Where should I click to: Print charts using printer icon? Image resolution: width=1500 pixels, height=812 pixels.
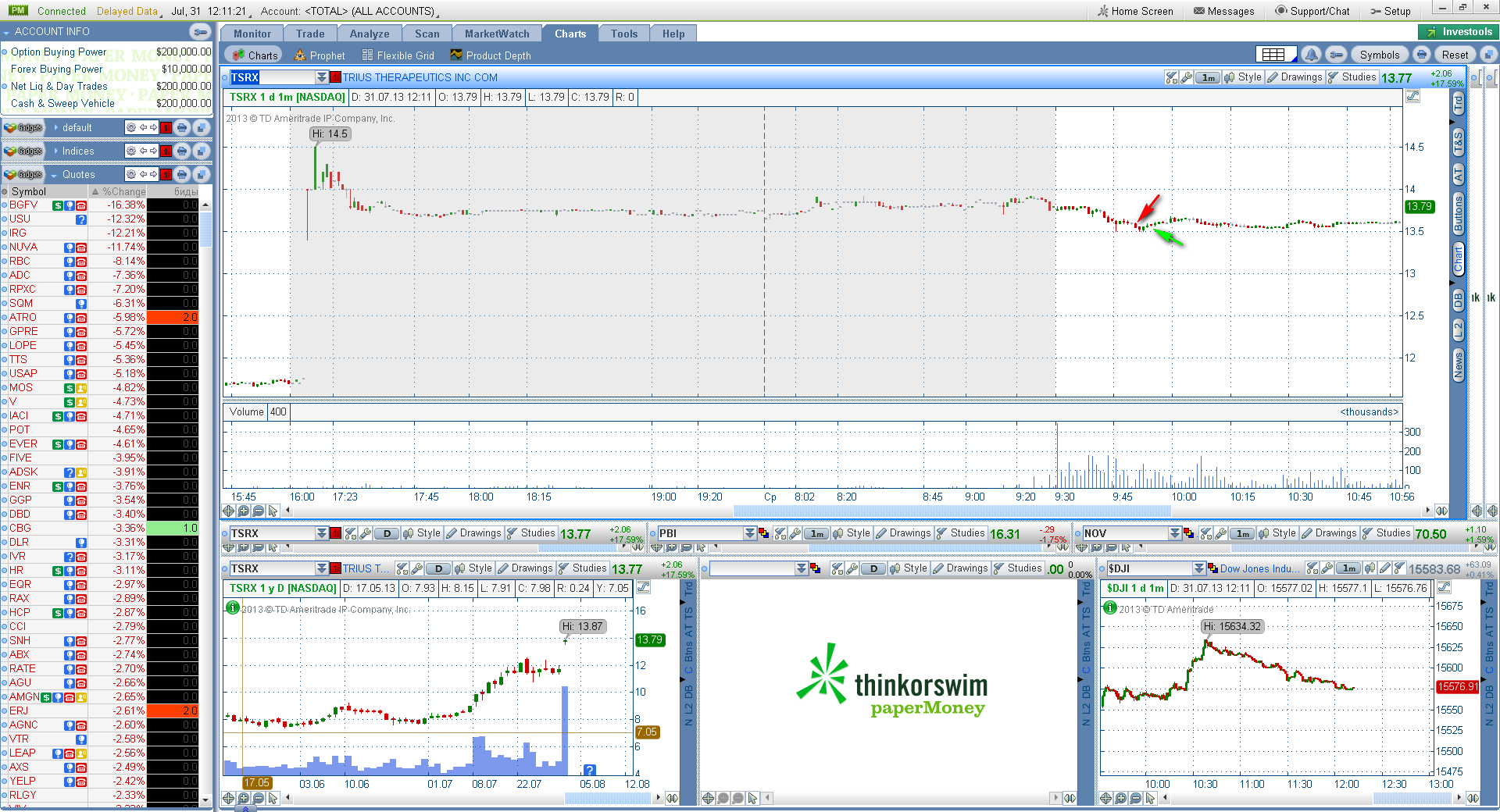point(1422,55)
